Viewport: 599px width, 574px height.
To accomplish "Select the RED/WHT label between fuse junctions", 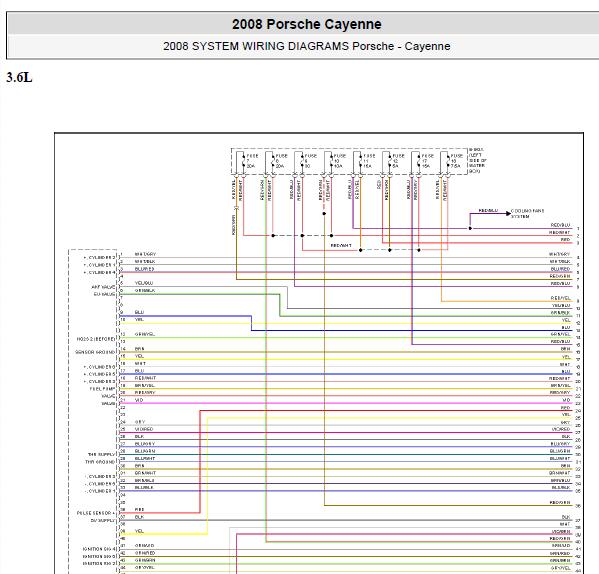I will pos(341,246).
